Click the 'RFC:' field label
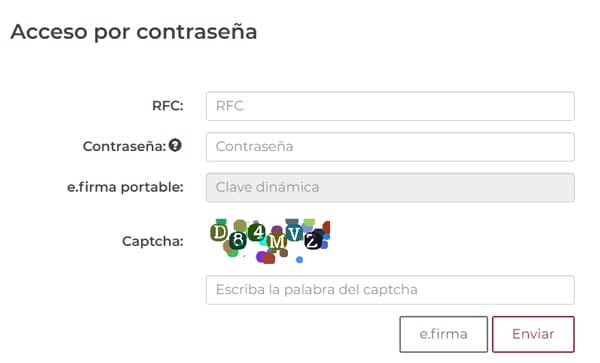This screenshot has height=363, width=600. click(168, 106)
